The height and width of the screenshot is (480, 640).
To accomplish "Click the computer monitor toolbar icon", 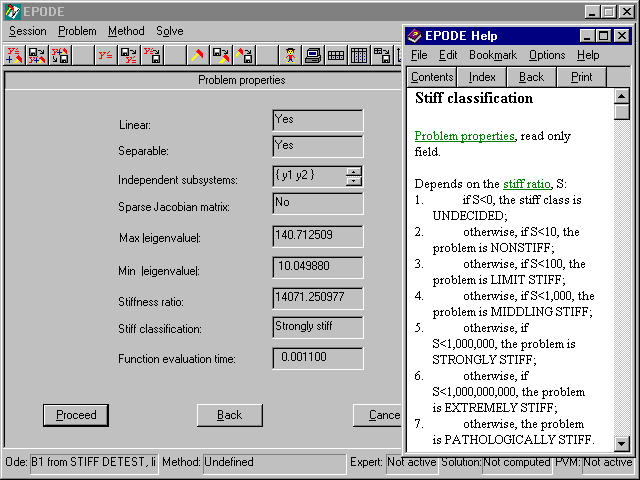I will coord(313,55).
